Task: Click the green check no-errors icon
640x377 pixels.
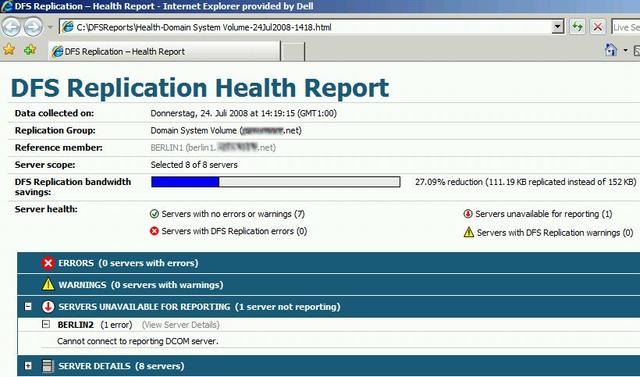Action: pyautogui.click(x=154, y=214)
